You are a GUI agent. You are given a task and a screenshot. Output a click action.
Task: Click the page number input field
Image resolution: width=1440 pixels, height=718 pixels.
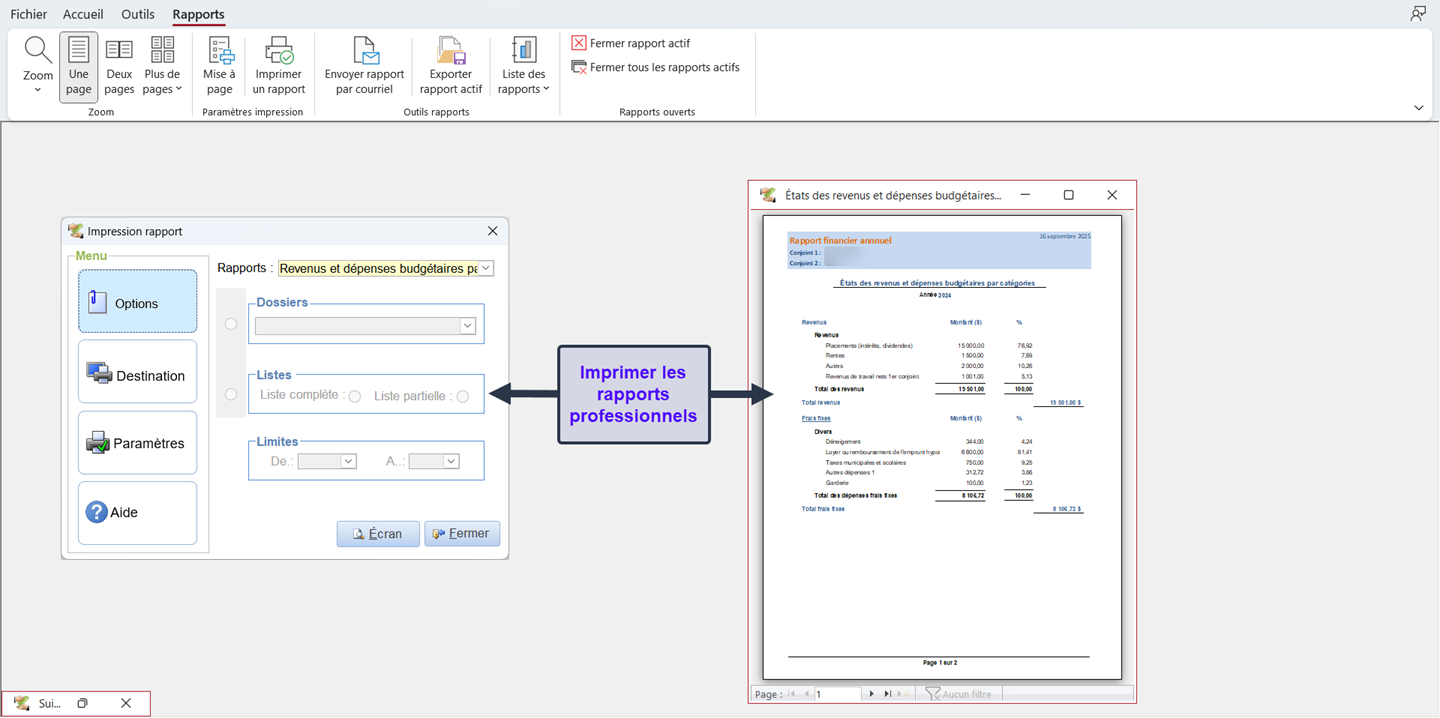[x=836, y=694]
